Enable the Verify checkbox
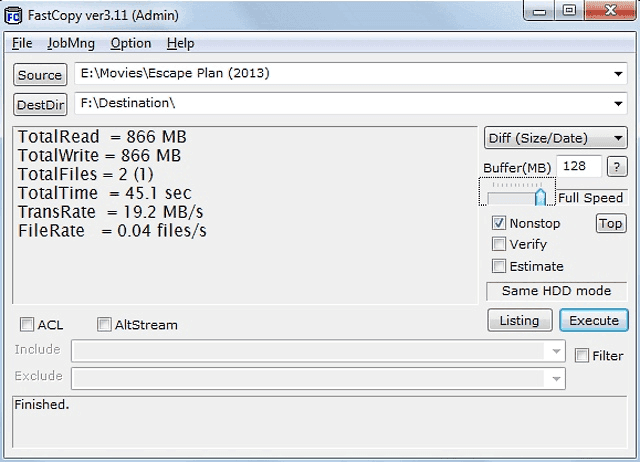Screen dimensions: 640x462 pos(499,244)
